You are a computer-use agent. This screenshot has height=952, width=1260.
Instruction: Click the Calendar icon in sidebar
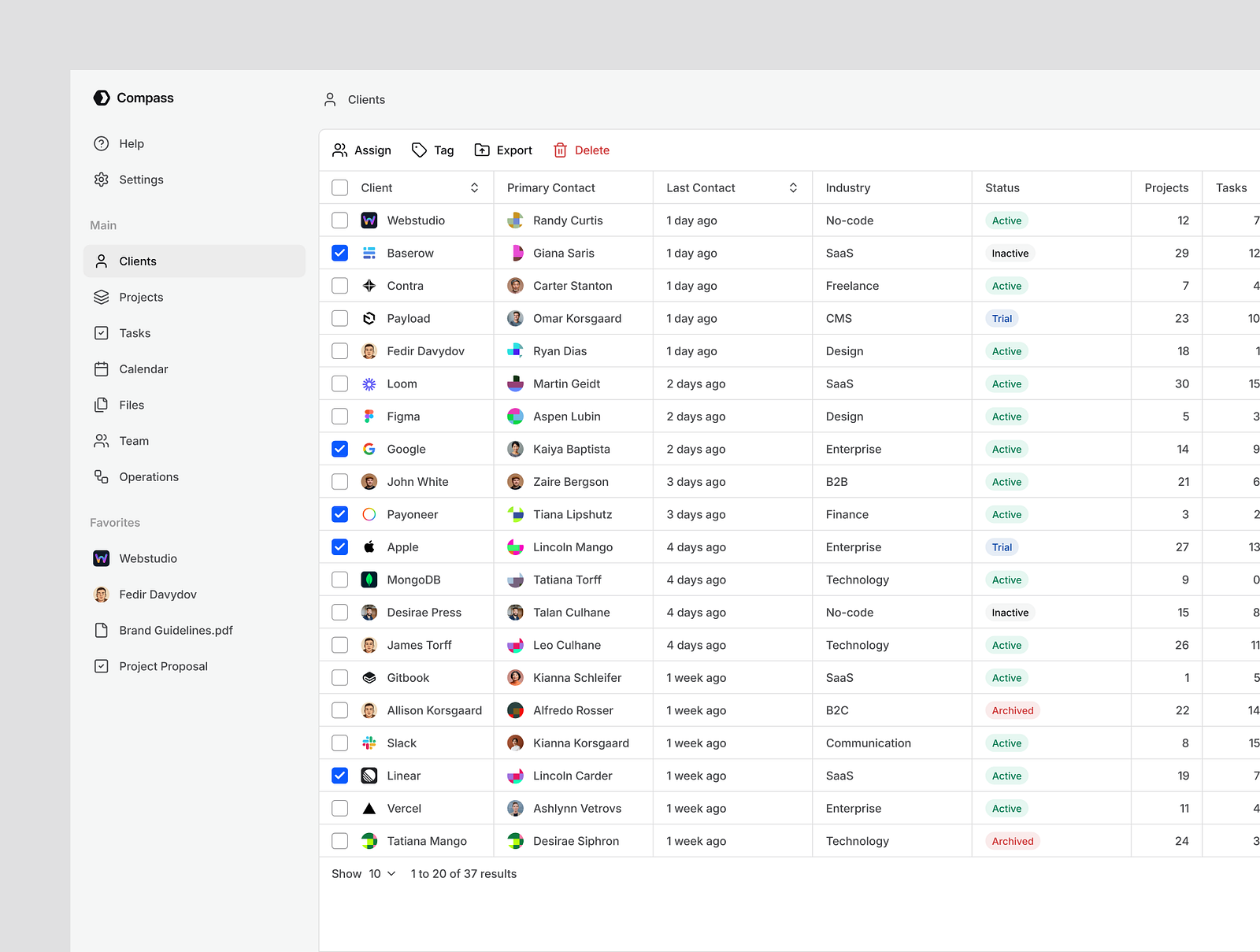(x=102, y=369)
